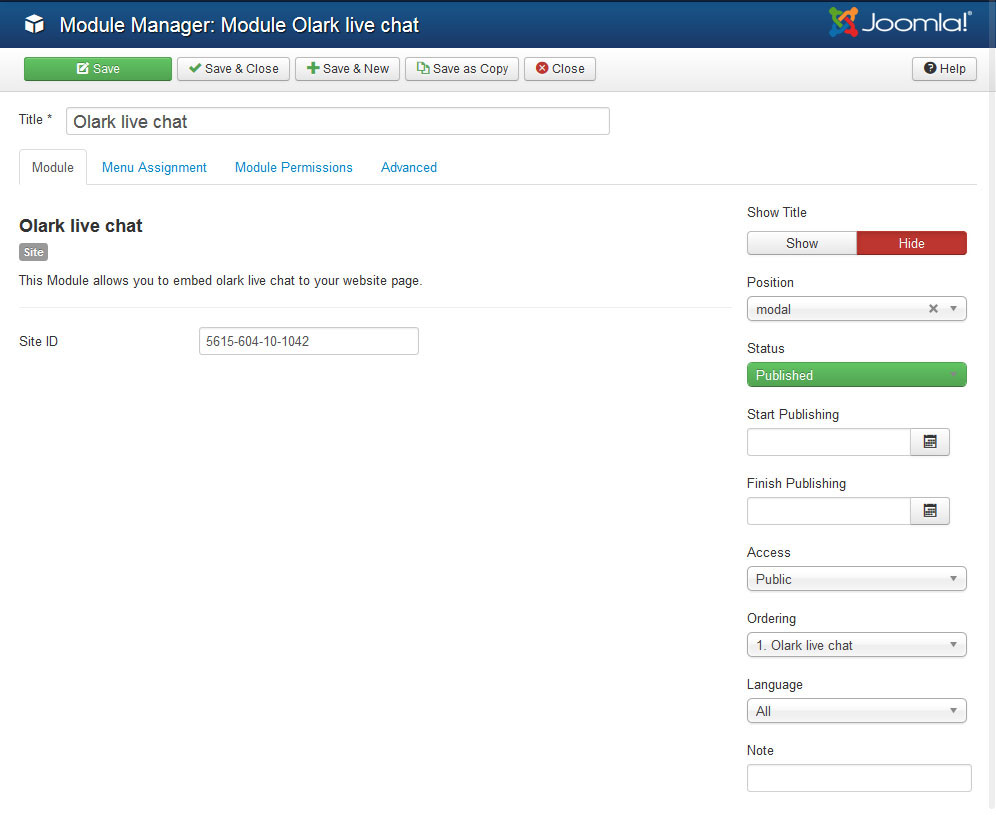Click the Site ID input field

(x=309, y=341)
